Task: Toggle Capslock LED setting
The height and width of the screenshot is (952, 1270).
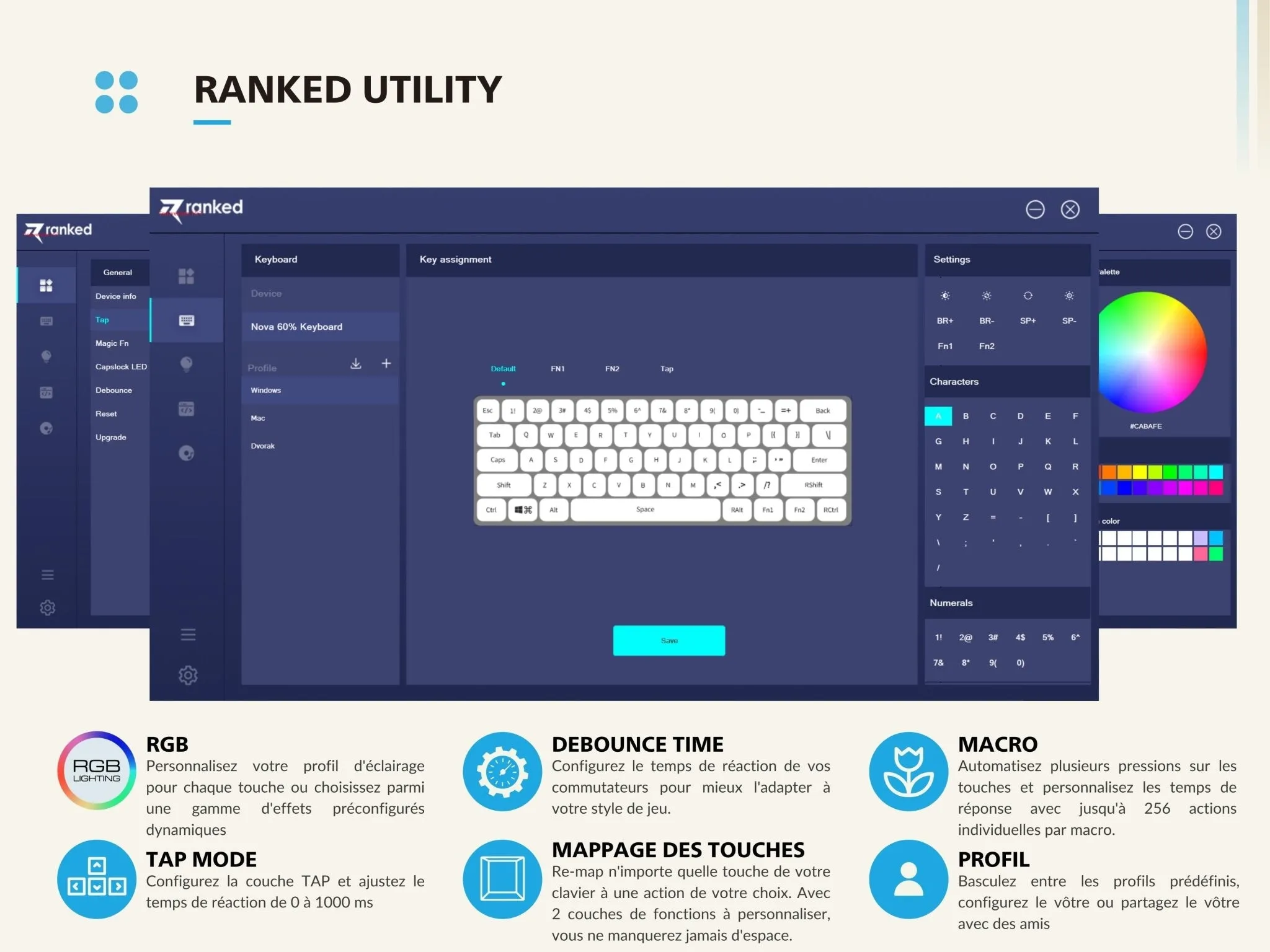Action: [113, 367]
